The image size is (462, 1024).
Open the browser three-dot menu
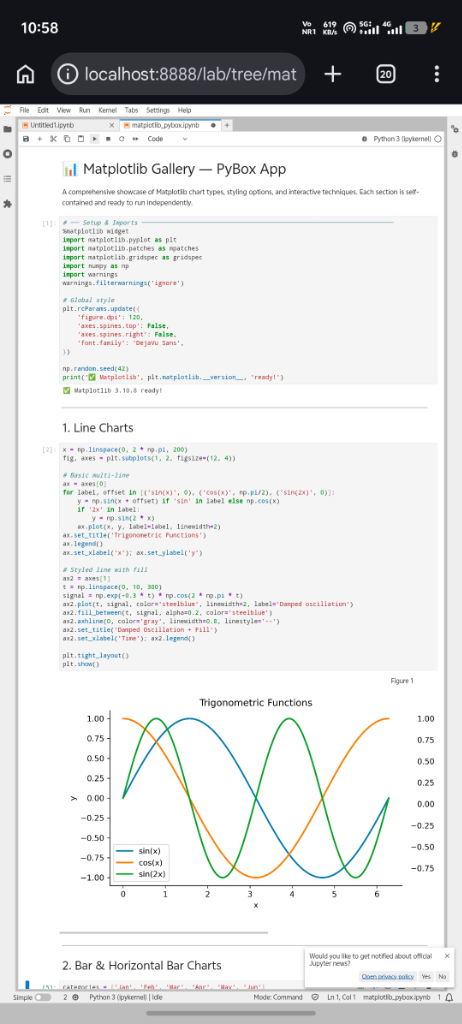tap(437, 74)
